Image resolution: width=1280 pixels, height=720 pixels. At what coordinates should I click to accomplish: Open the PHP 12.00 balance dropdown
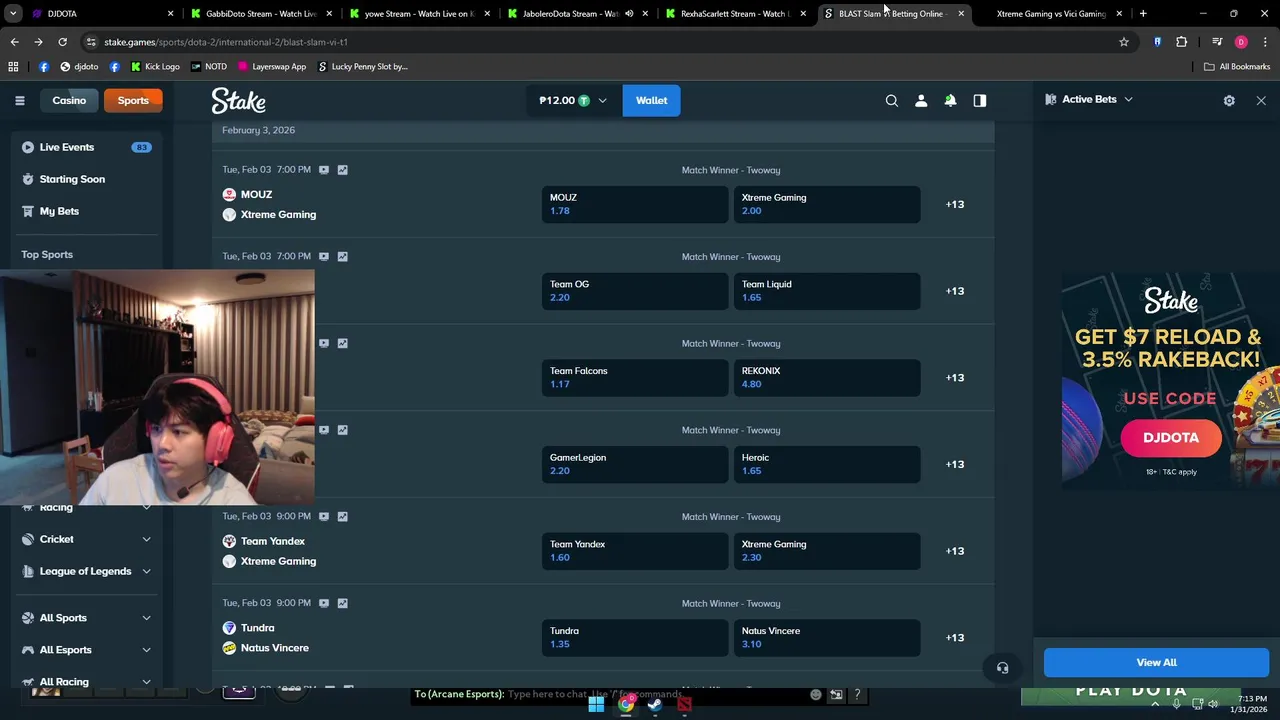point(573,100)
